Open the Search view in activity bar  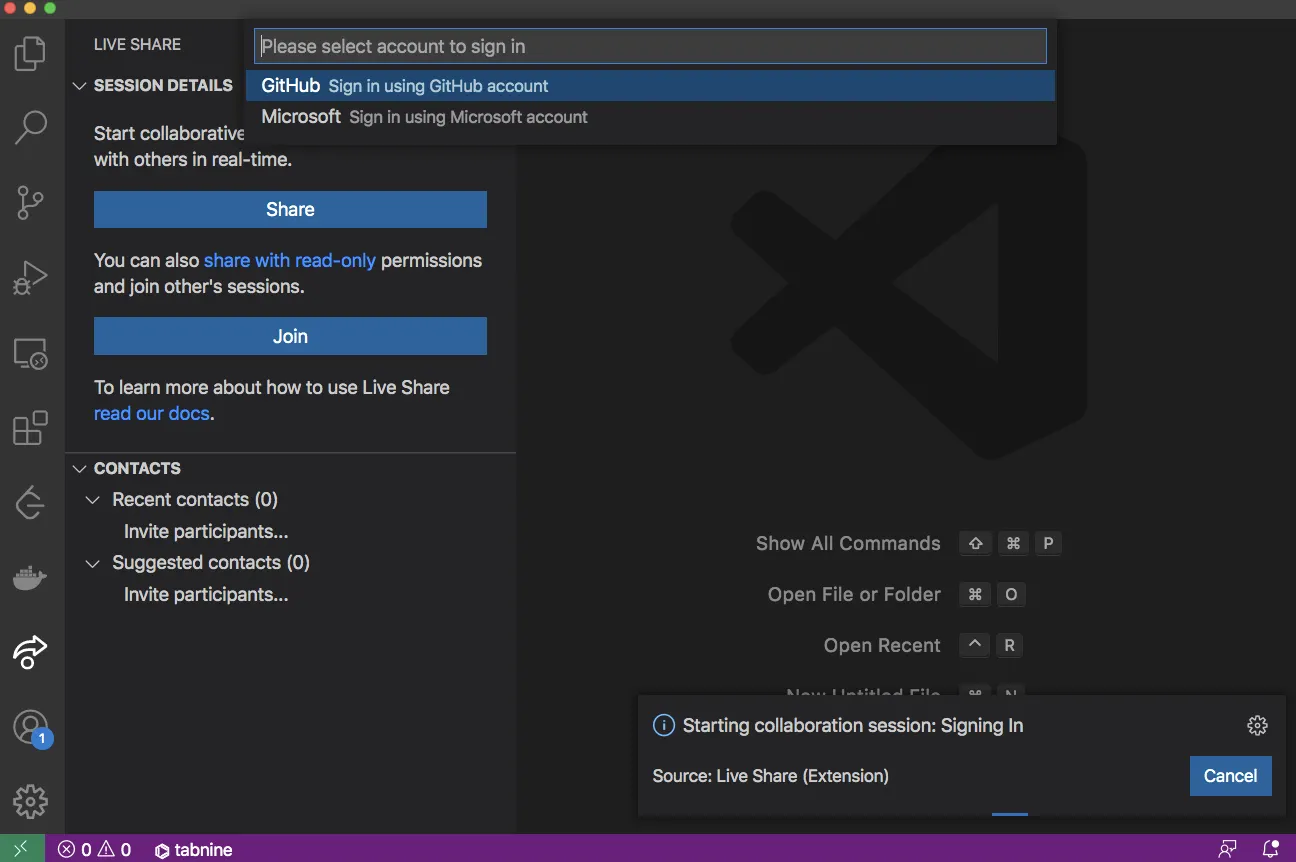point(31,128)
